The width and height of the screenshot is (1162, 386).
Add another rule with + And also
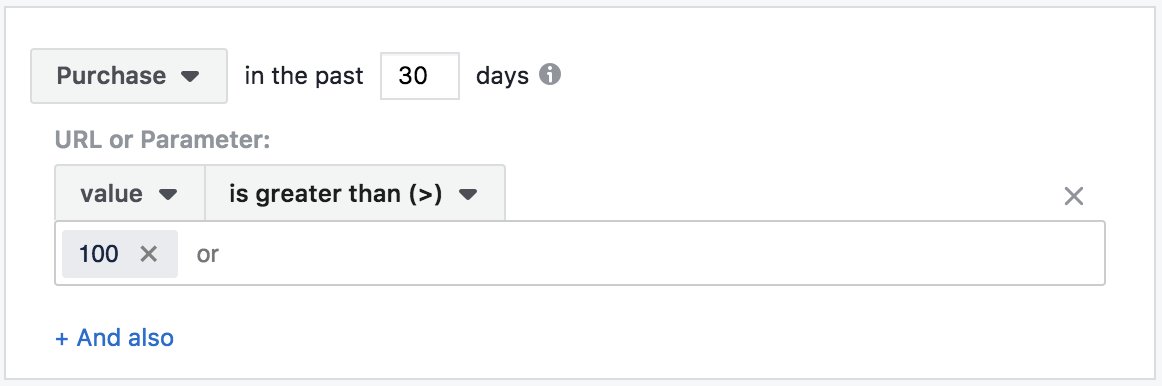click(115, 338)
